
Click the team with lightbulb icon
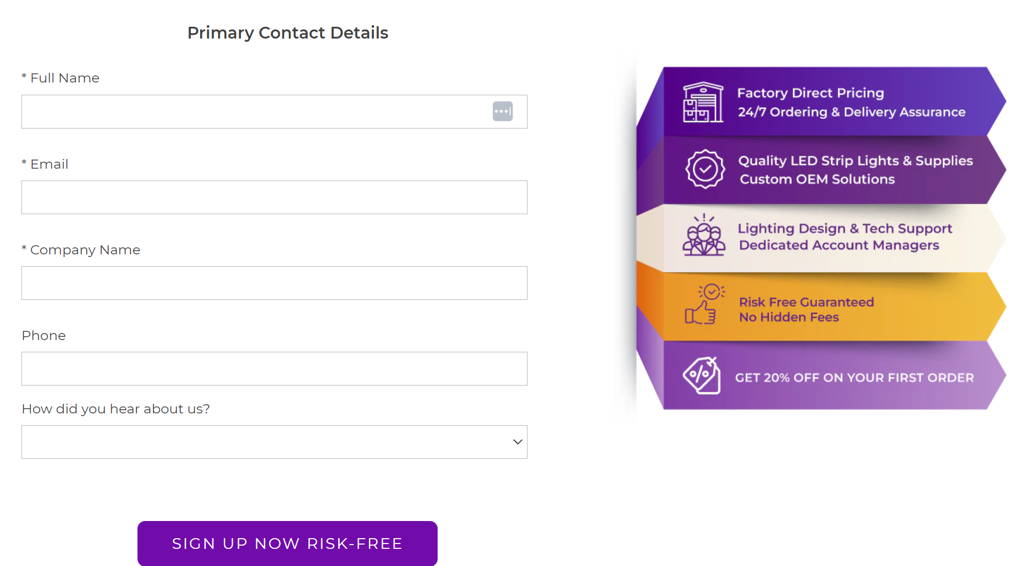click(704, 236)
